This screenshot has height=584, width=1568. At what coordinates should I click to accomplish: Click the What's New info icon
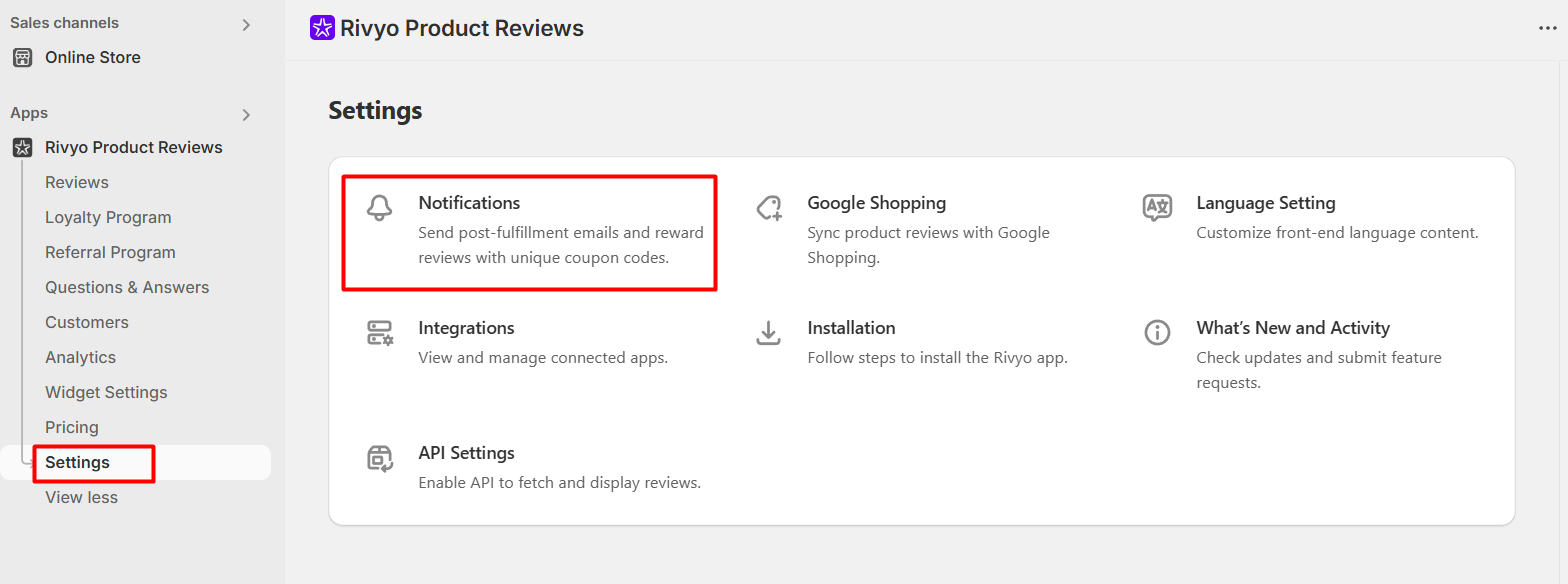click(x=1157, y=333)
